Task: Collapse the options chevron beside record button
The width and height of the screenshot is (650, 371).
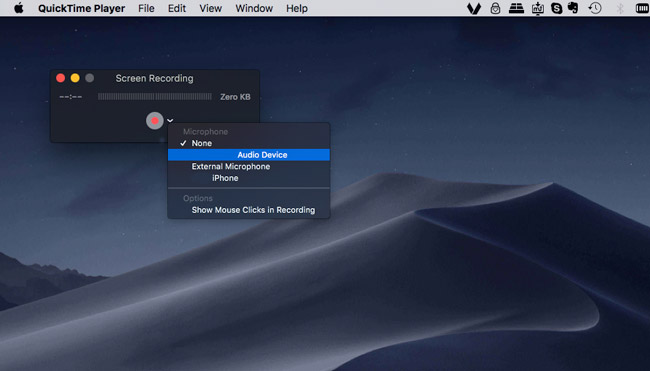Action: click(170, 121)
